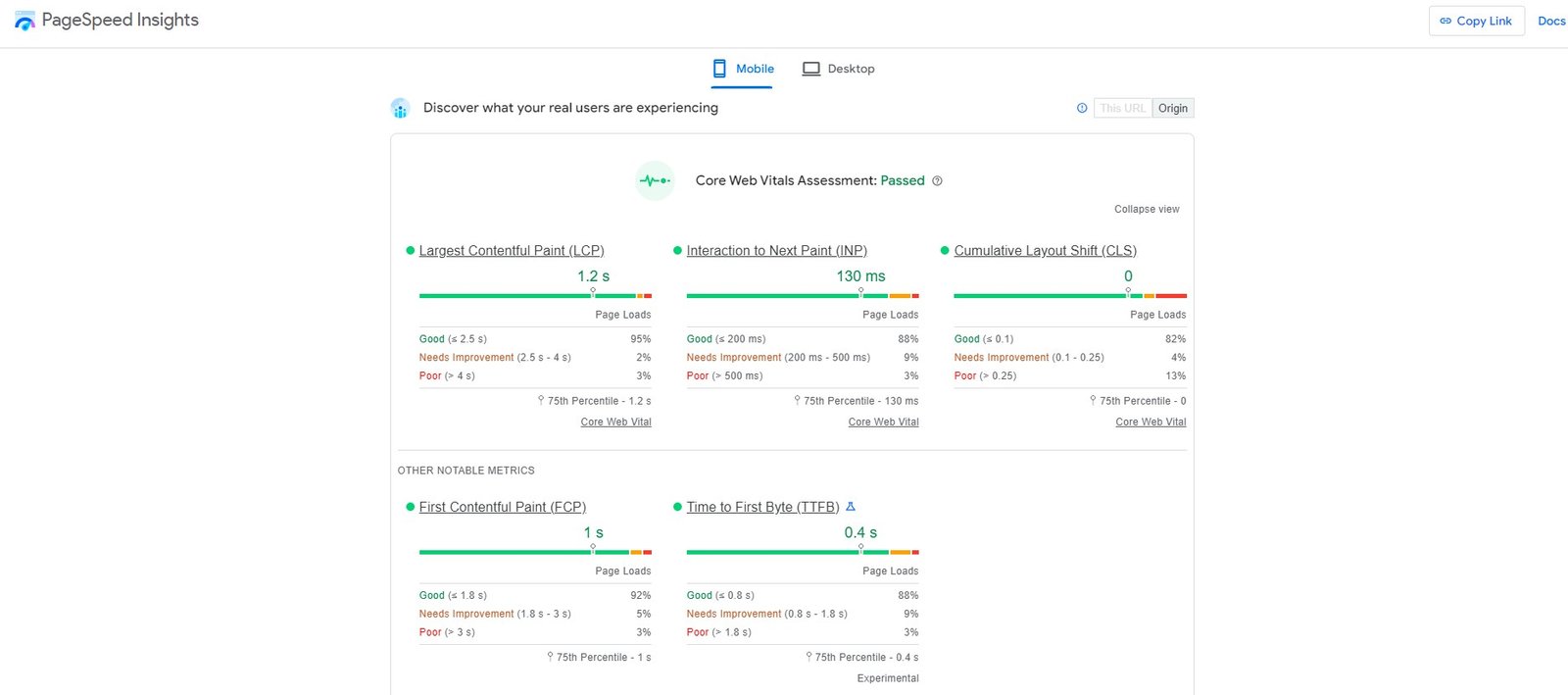
Task: Click the mobile phone icon
Action: click(719, 69)
